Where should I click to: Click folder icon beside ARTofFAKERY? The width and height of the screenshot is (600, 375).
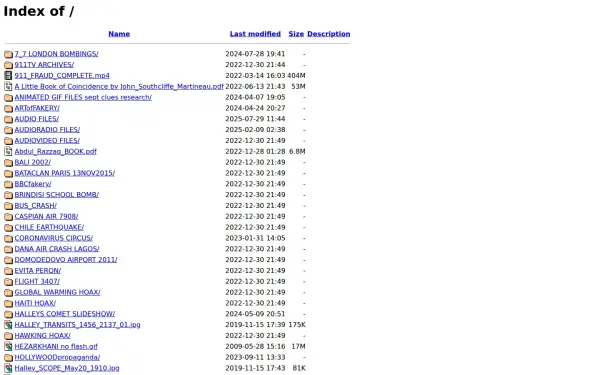[8, 108]
